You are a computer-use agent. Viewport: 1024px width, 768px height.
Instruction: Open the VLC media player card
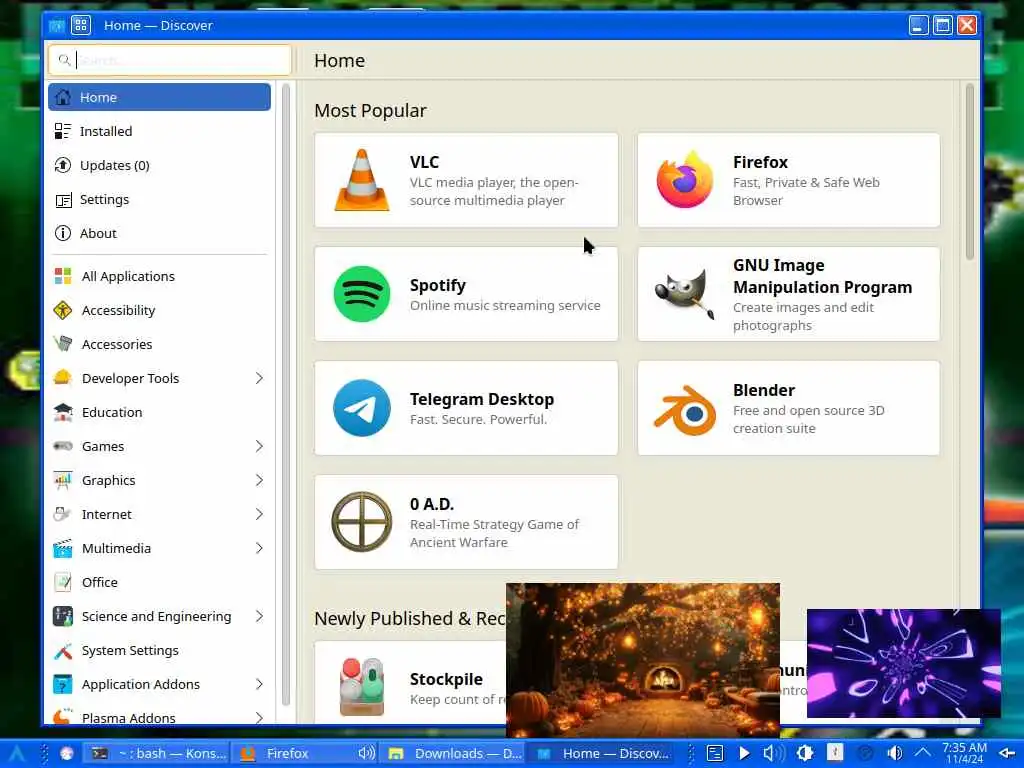pyautogui.click(x=466, y=180)
